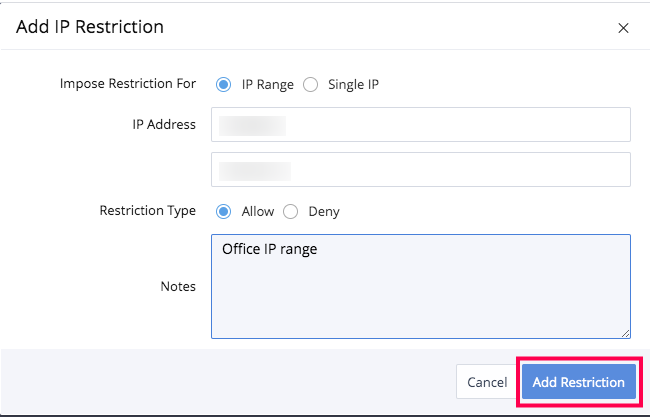Viewport: 650px width, 417px height.
Task: Focus the second IP Address range field
Action: (x=420, y=169)
